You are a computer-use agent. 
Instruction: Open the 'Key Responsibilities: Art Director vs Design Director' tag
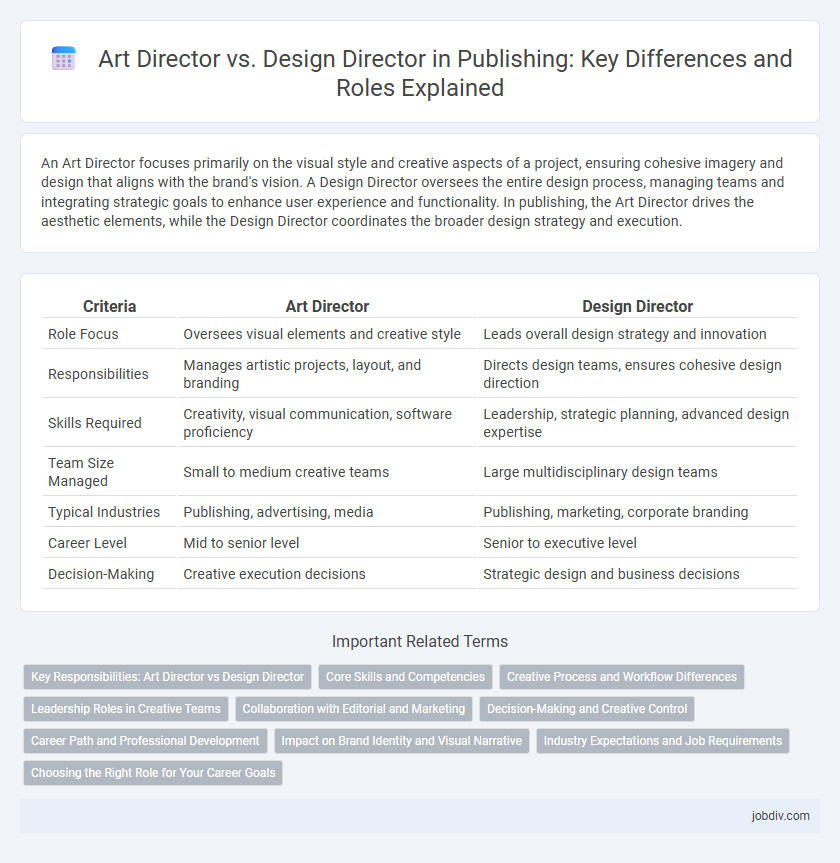tap(167, 677)
